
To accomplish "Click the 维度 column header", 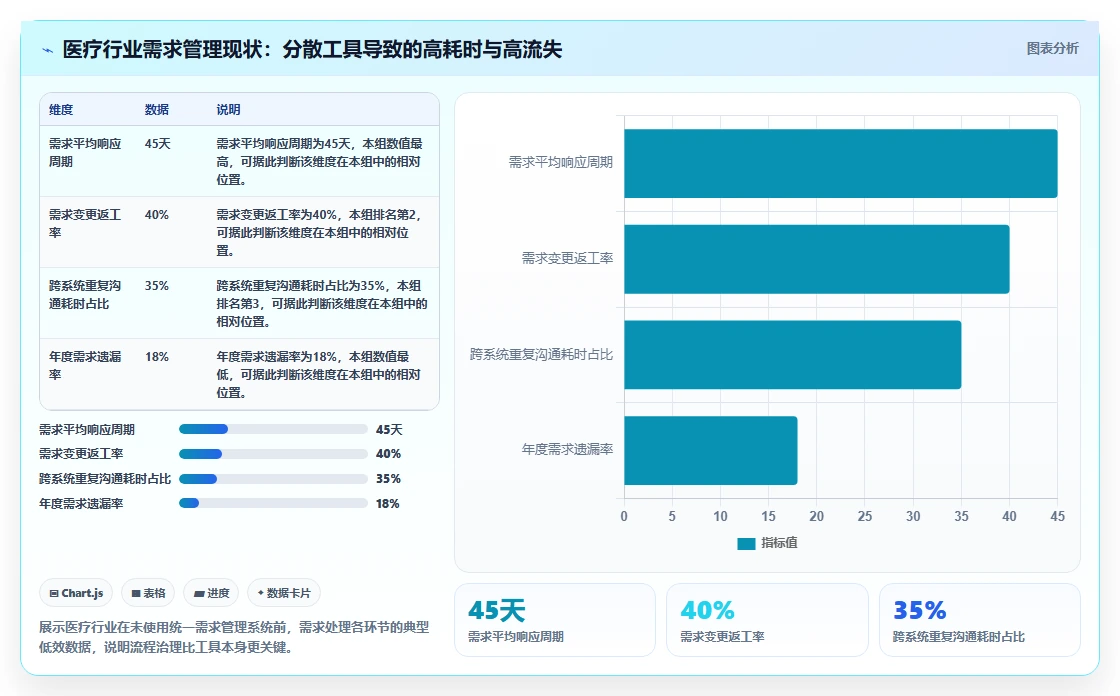I will click(x=61, y=109).
